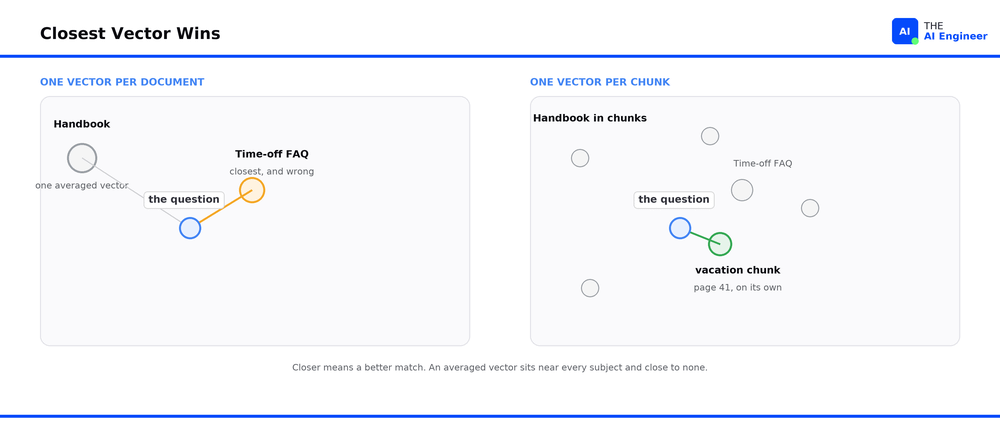Click the blue question node in left panel
This screenshot has width=1000, height=430.
click(x=190, y=228)
